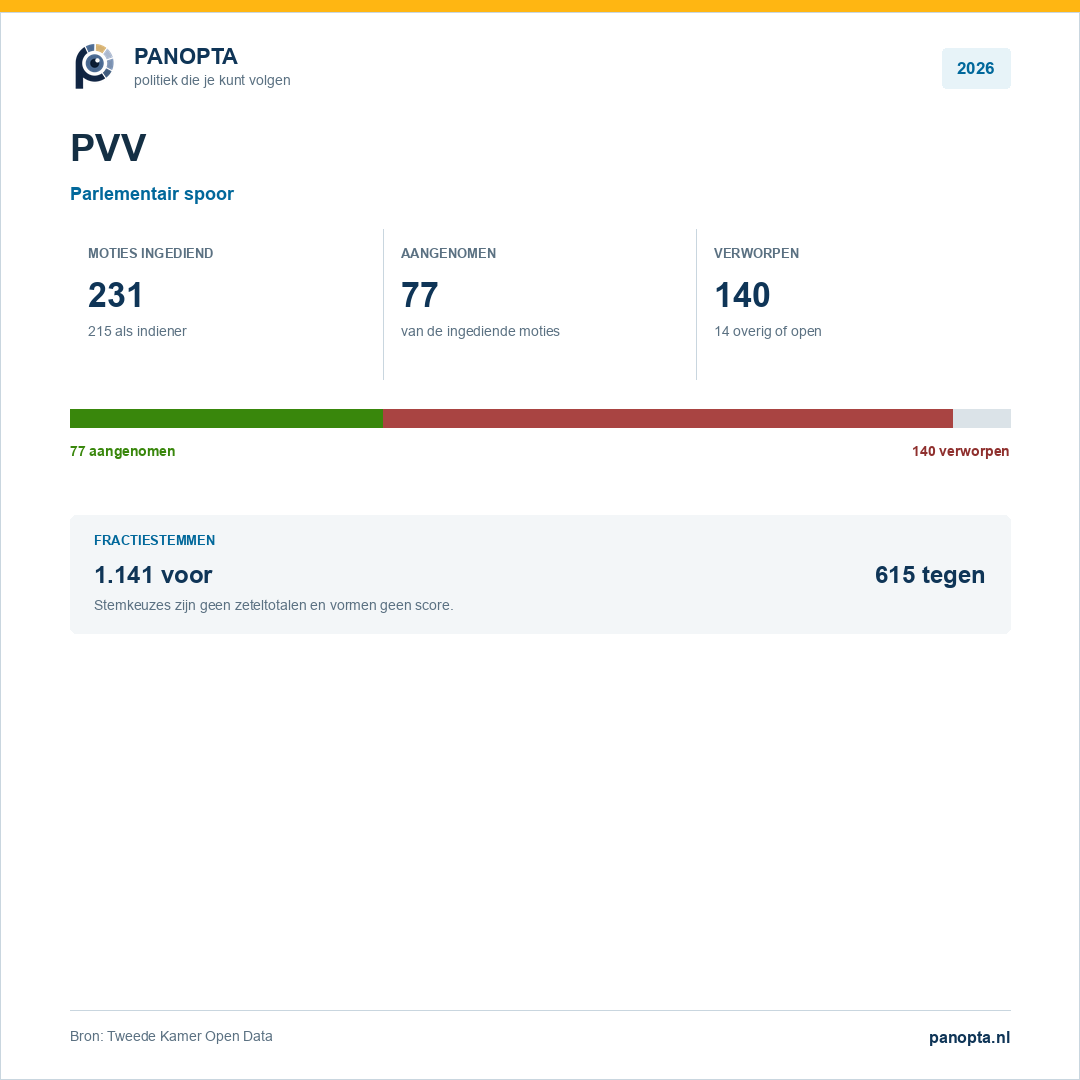Click the red verworpen bar segment
1080x1080 pixels.
(668, 418)
